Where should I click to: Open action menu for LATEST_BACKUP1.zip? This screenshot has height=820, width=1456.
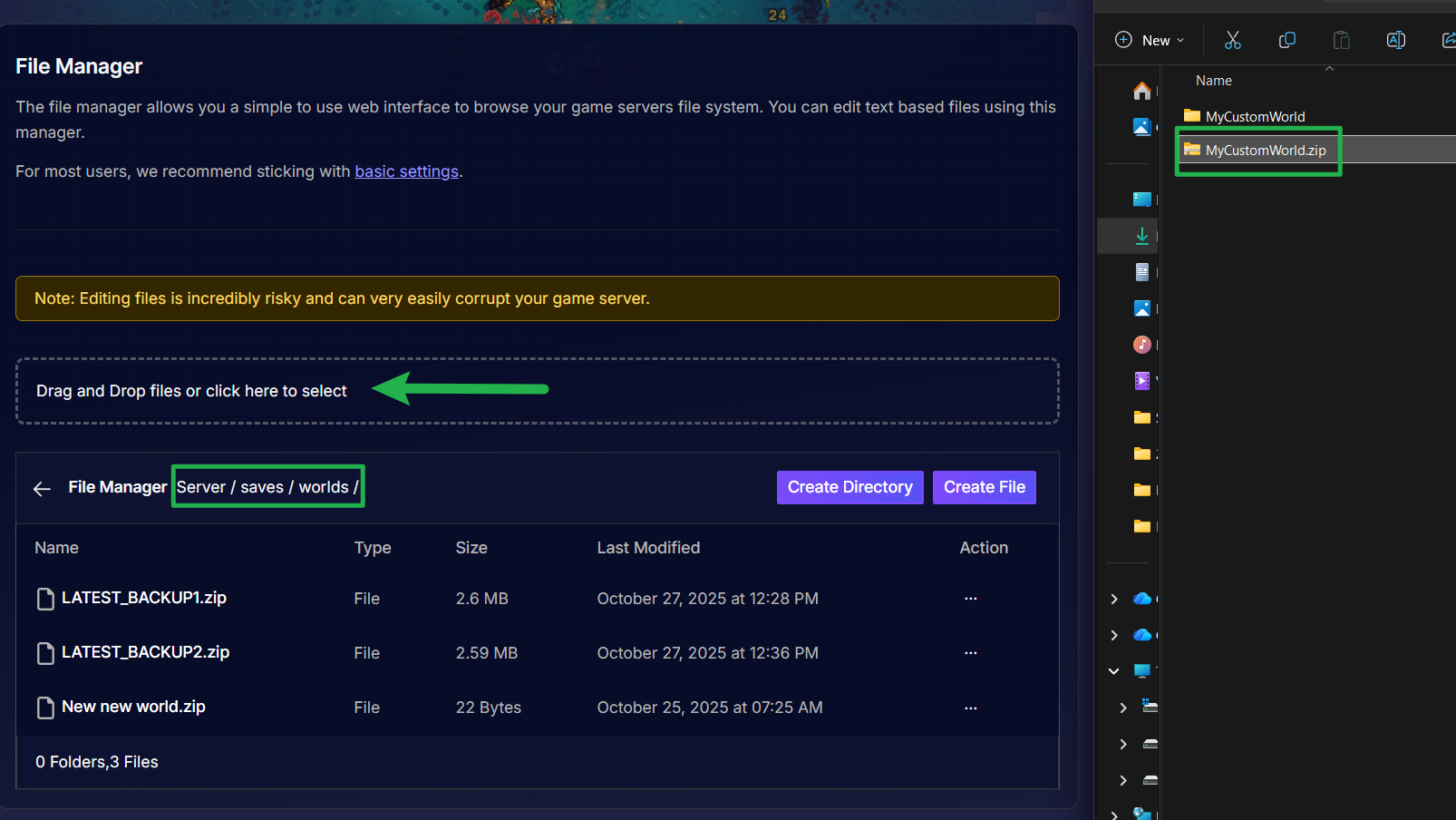pos(970,599)
